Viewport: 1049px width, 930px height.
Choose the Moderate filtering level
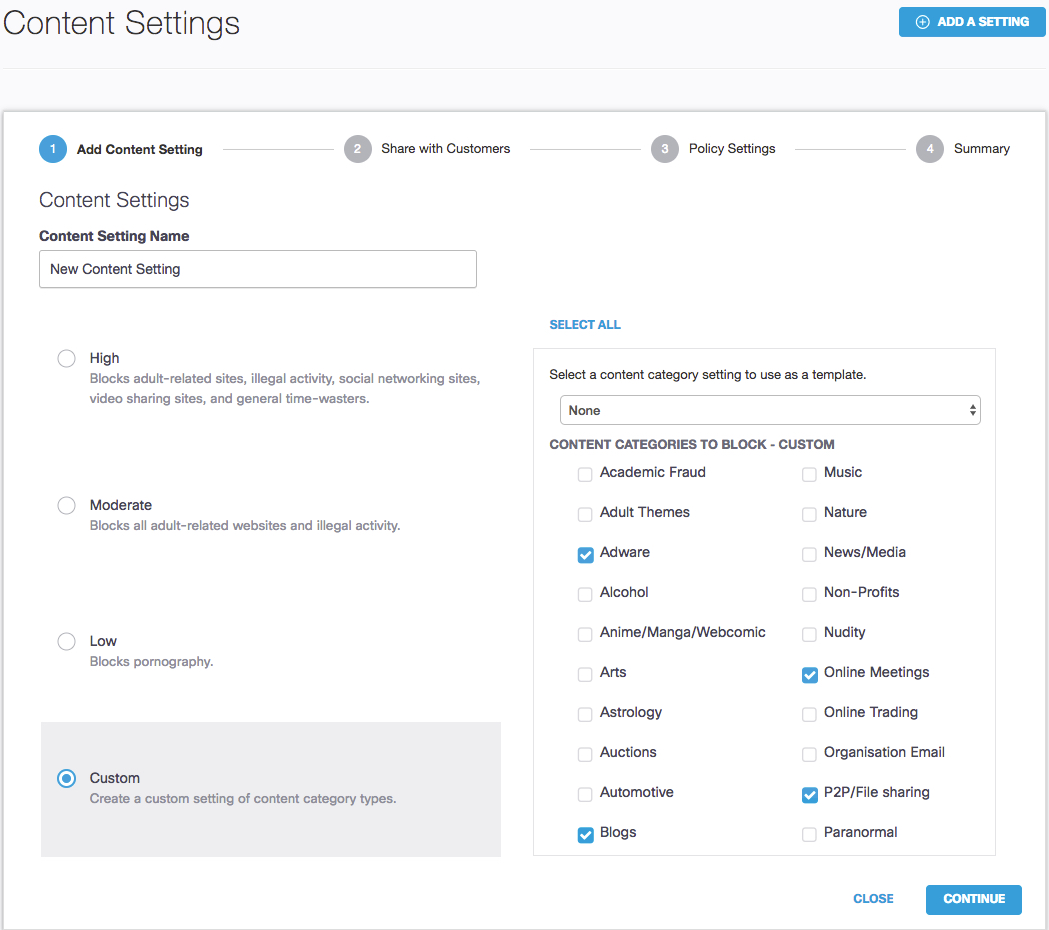(x=67, y=505)
